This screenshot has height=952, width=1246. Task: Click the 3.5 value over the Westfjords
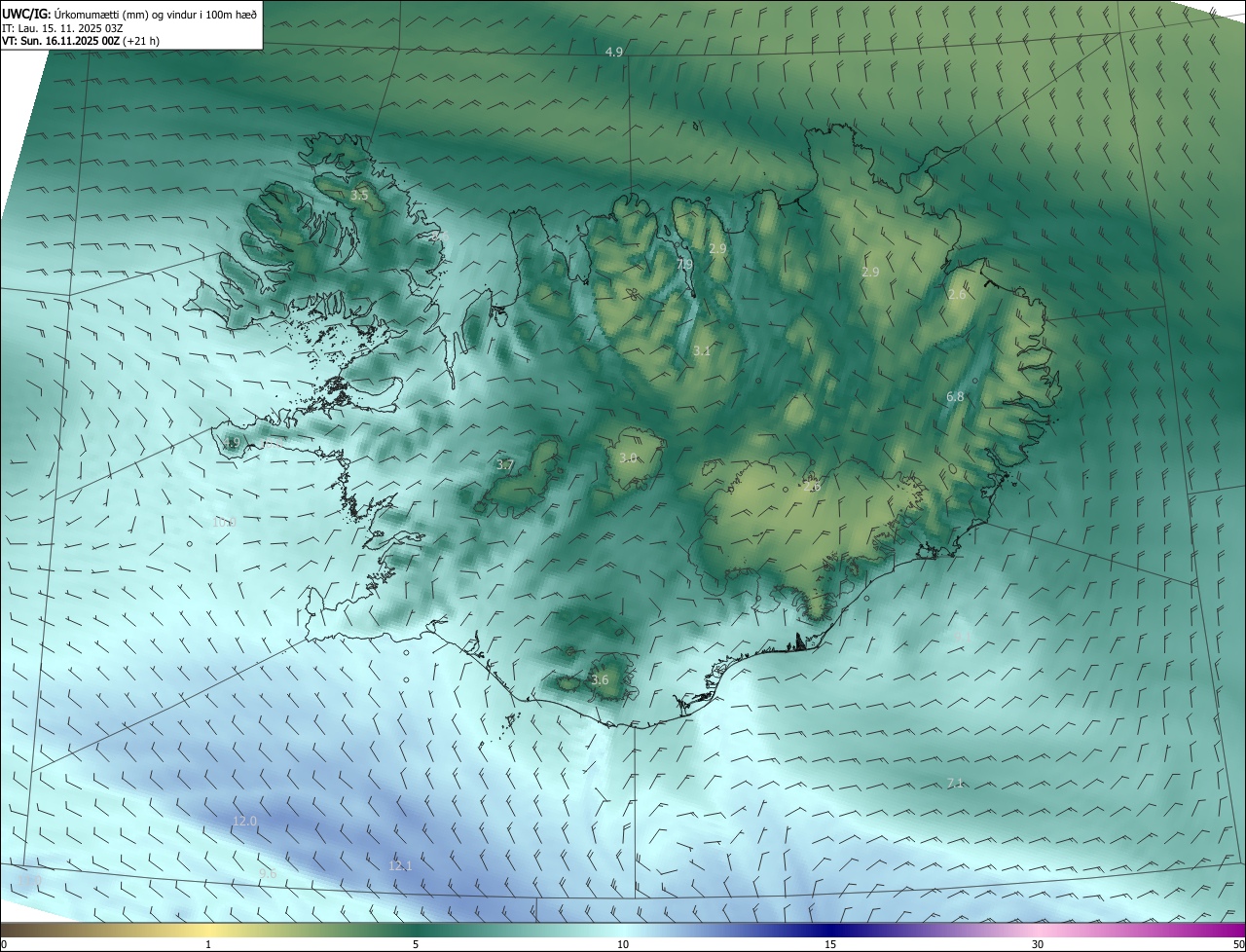click(359, 196)
